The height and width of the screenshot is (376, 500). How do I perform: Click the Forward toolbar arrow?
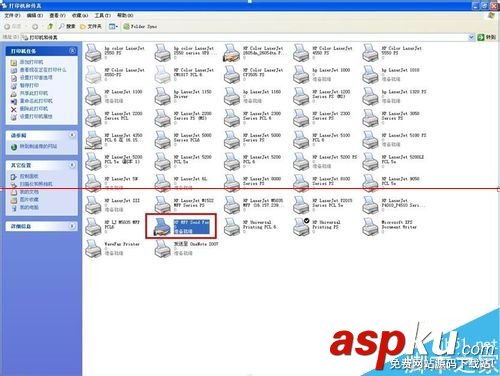tap(35, 26)
